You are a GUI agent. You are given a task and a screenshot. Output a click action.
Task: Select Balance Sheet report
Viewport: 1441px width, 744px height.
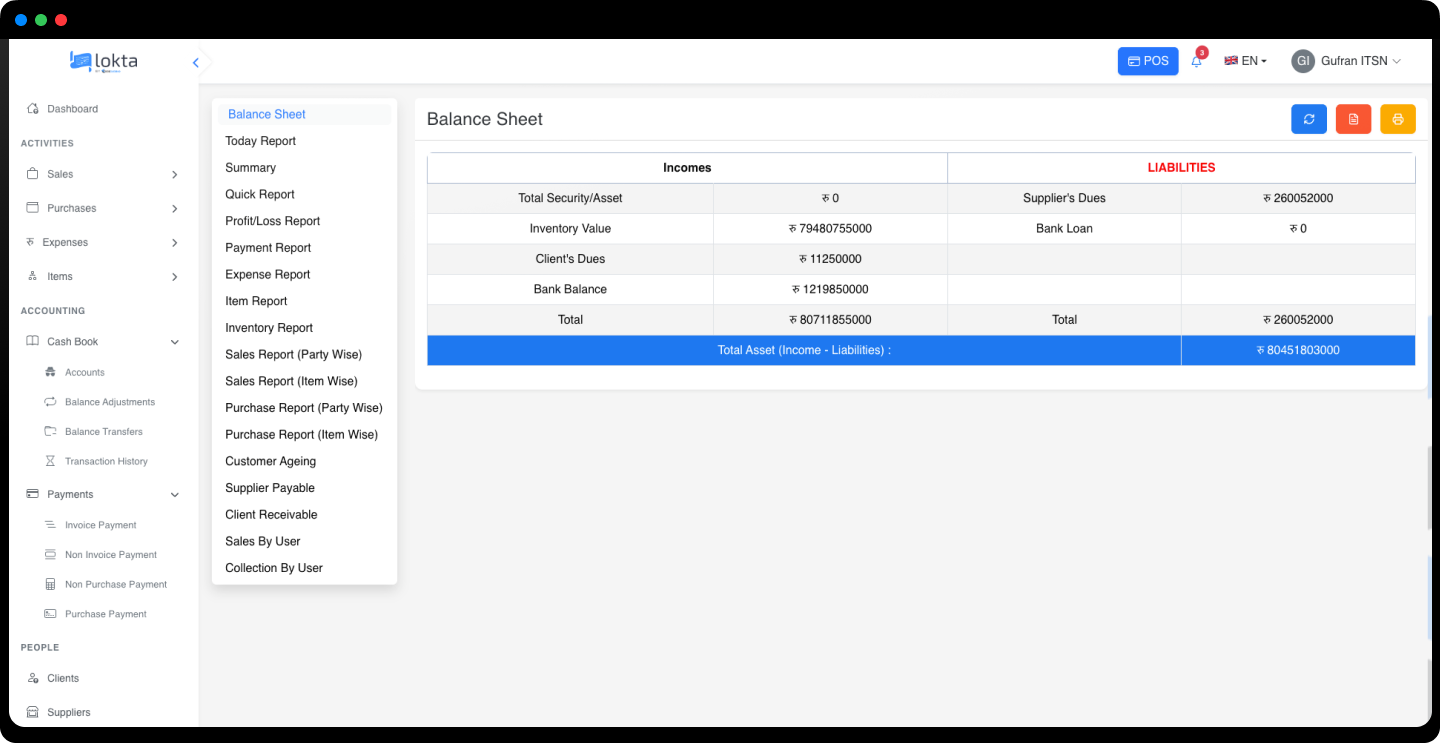click(305, 114)
